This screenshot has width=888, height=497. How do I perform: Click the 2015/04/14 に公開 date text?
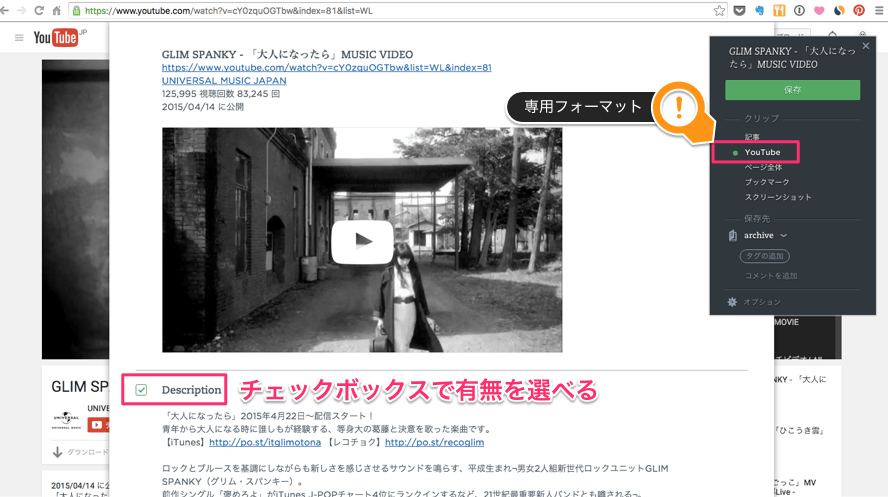point(203,106)
